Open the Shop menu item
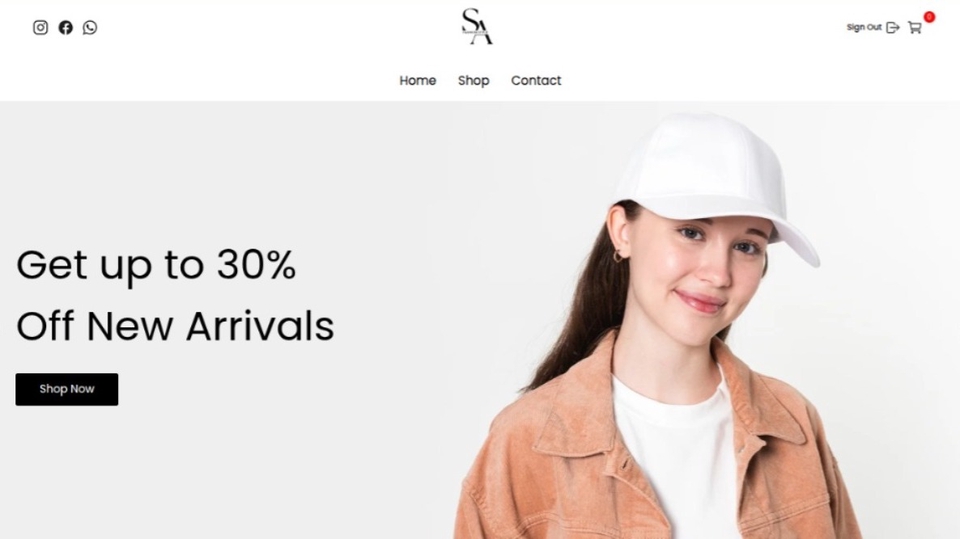Viewport: 960px width, 539px height. click(473, 81)
